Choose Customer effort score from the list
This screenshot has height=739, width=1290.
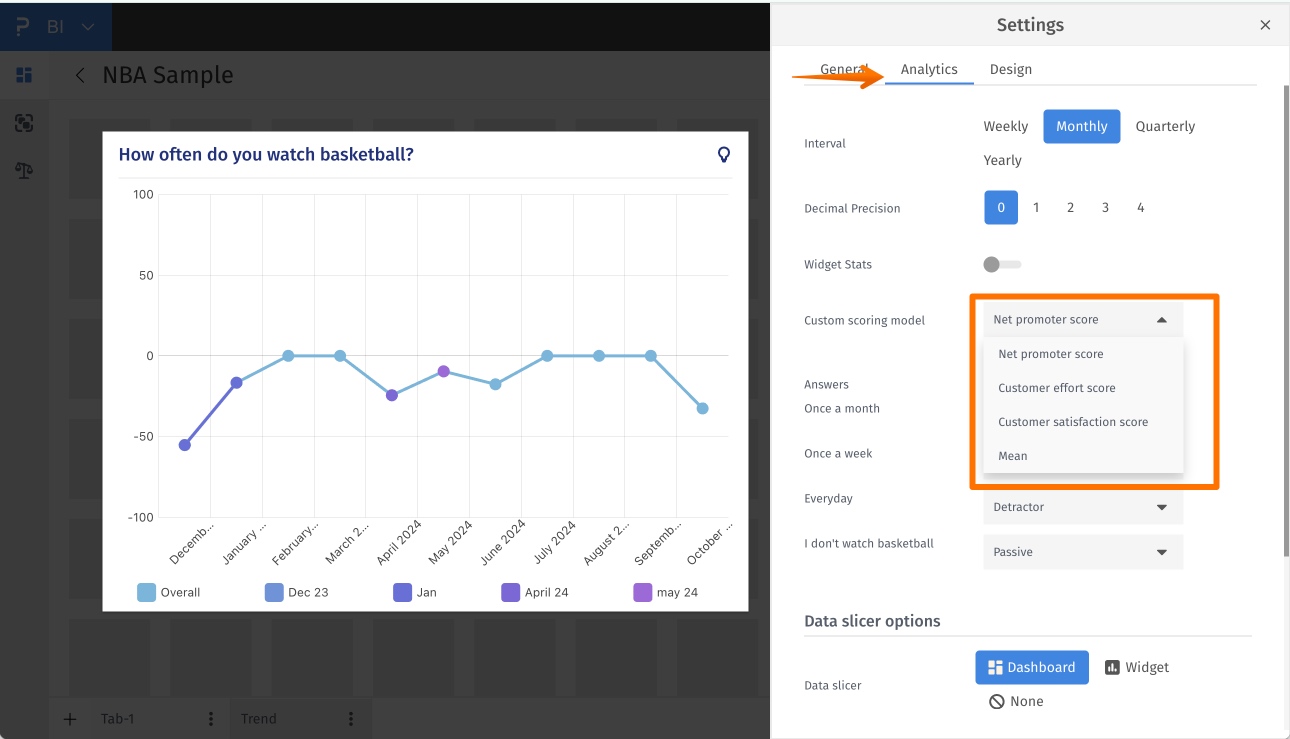1084,388
